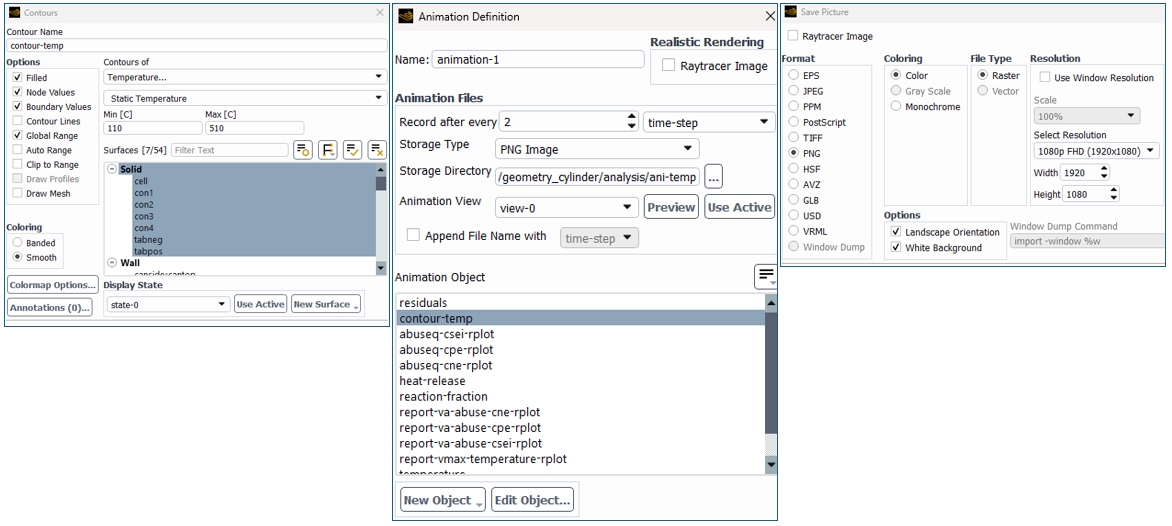Image resolution: width=1172 pixels, height=526 pixels.
Task: Toggle the Boundary Values checkbox
Action: (17, 107)
